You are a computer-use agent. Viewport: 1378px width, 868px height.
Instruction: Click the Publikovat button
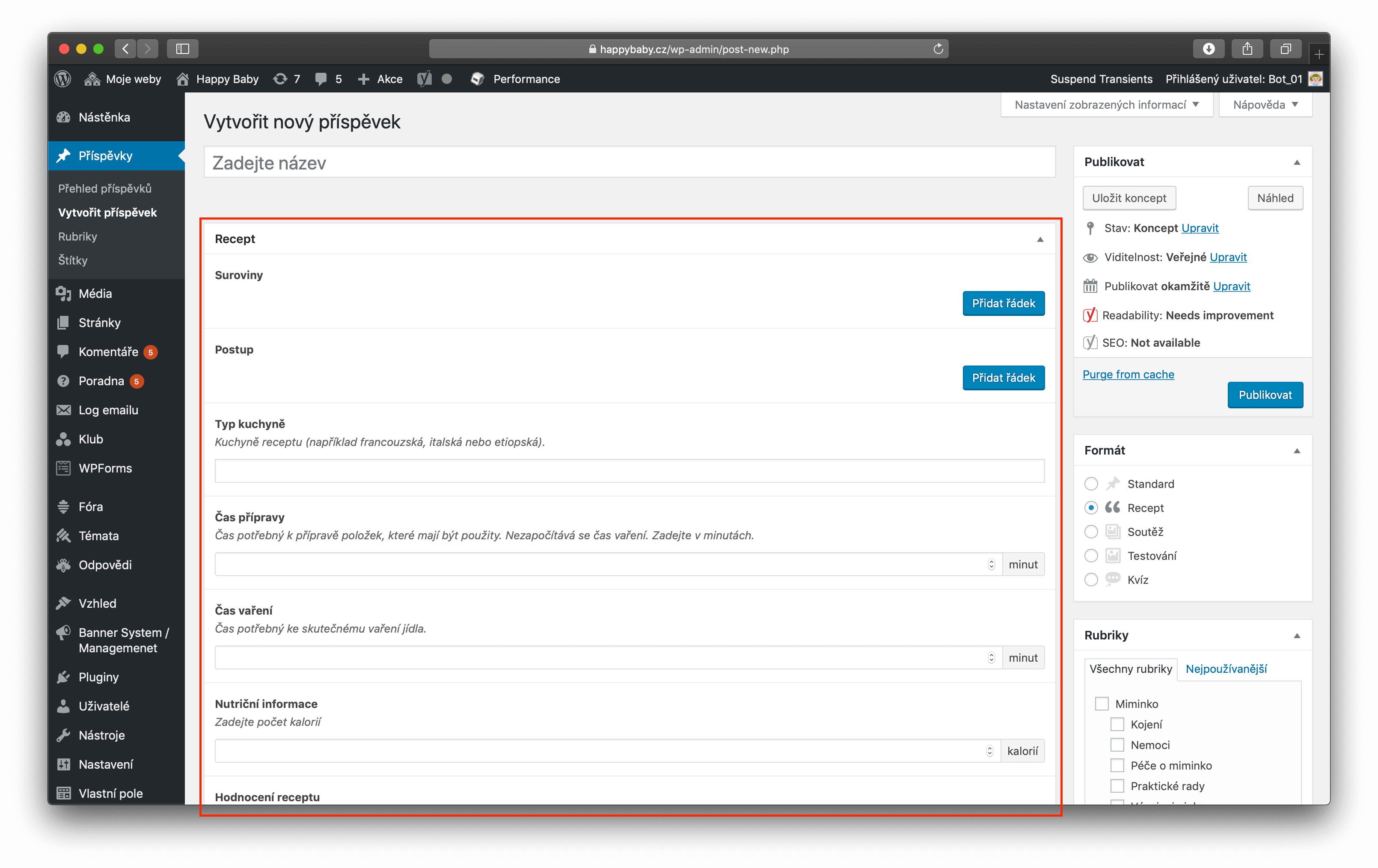tap(1265, 395)
